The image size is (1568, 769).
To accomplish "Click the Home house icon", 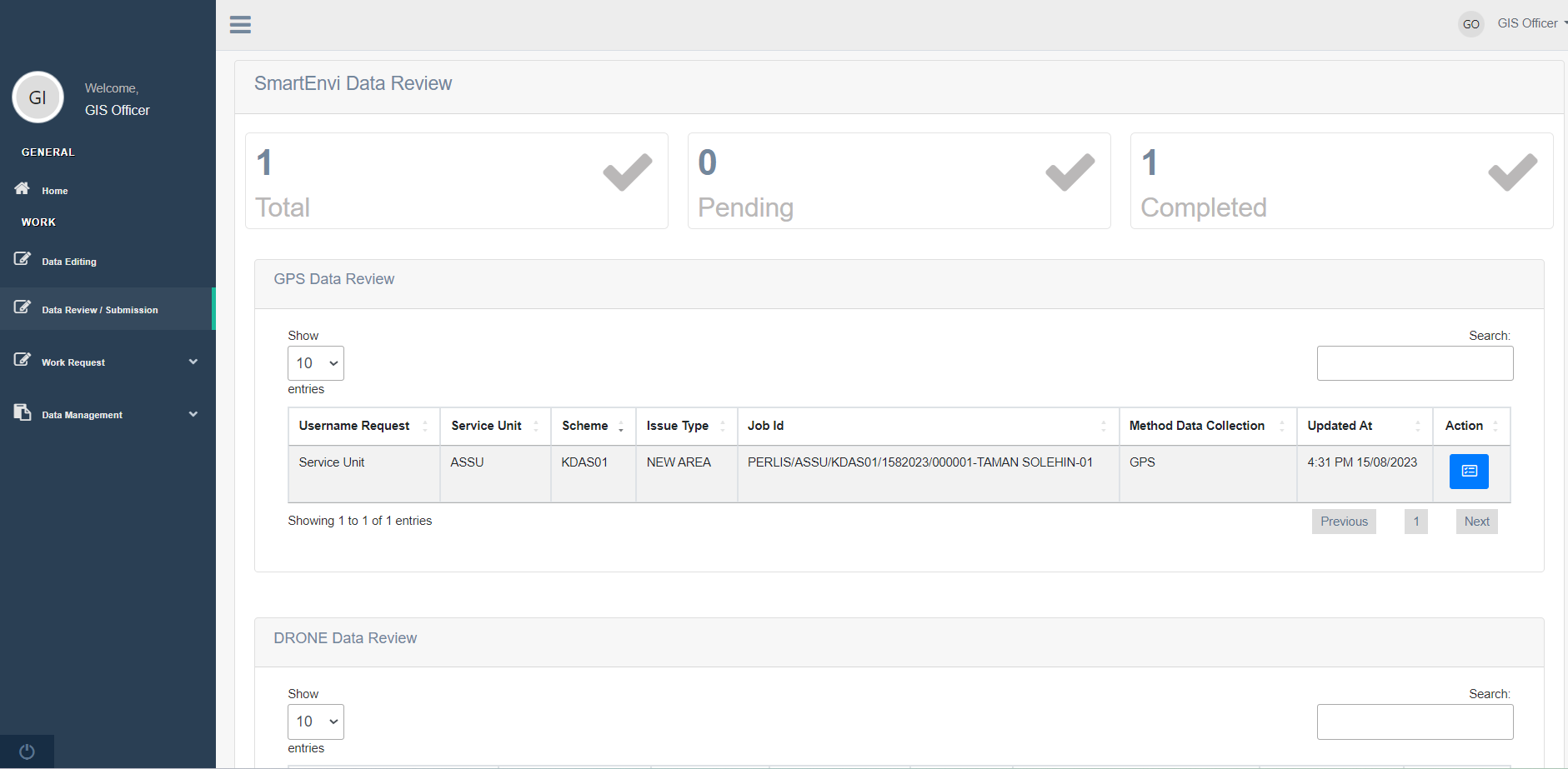I will coord(23,189).
